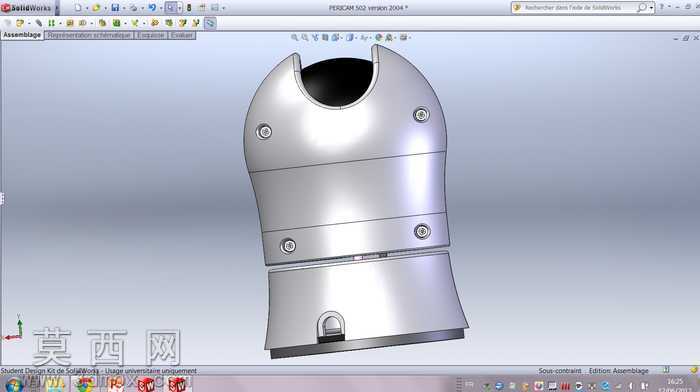Image resolution: width=700 pixels, height=392 pixels.
Task: Open the SolidWorks menu flyout arrow
Action: coord(57,8)
